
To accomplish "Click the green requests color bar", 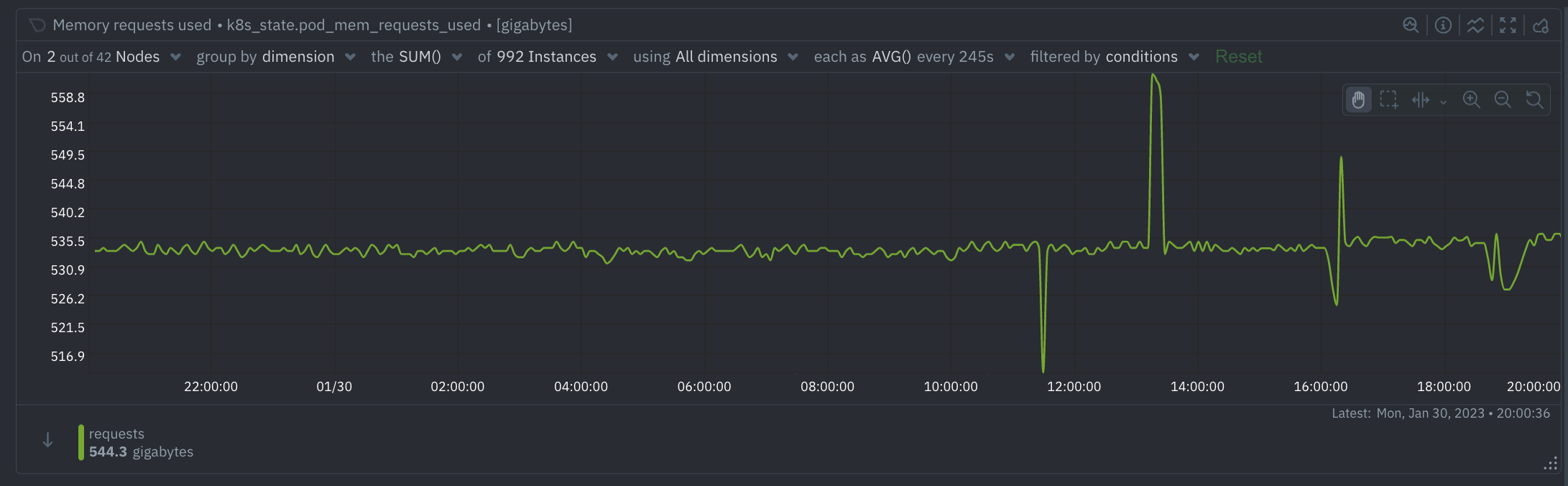I will click(81, 442).
